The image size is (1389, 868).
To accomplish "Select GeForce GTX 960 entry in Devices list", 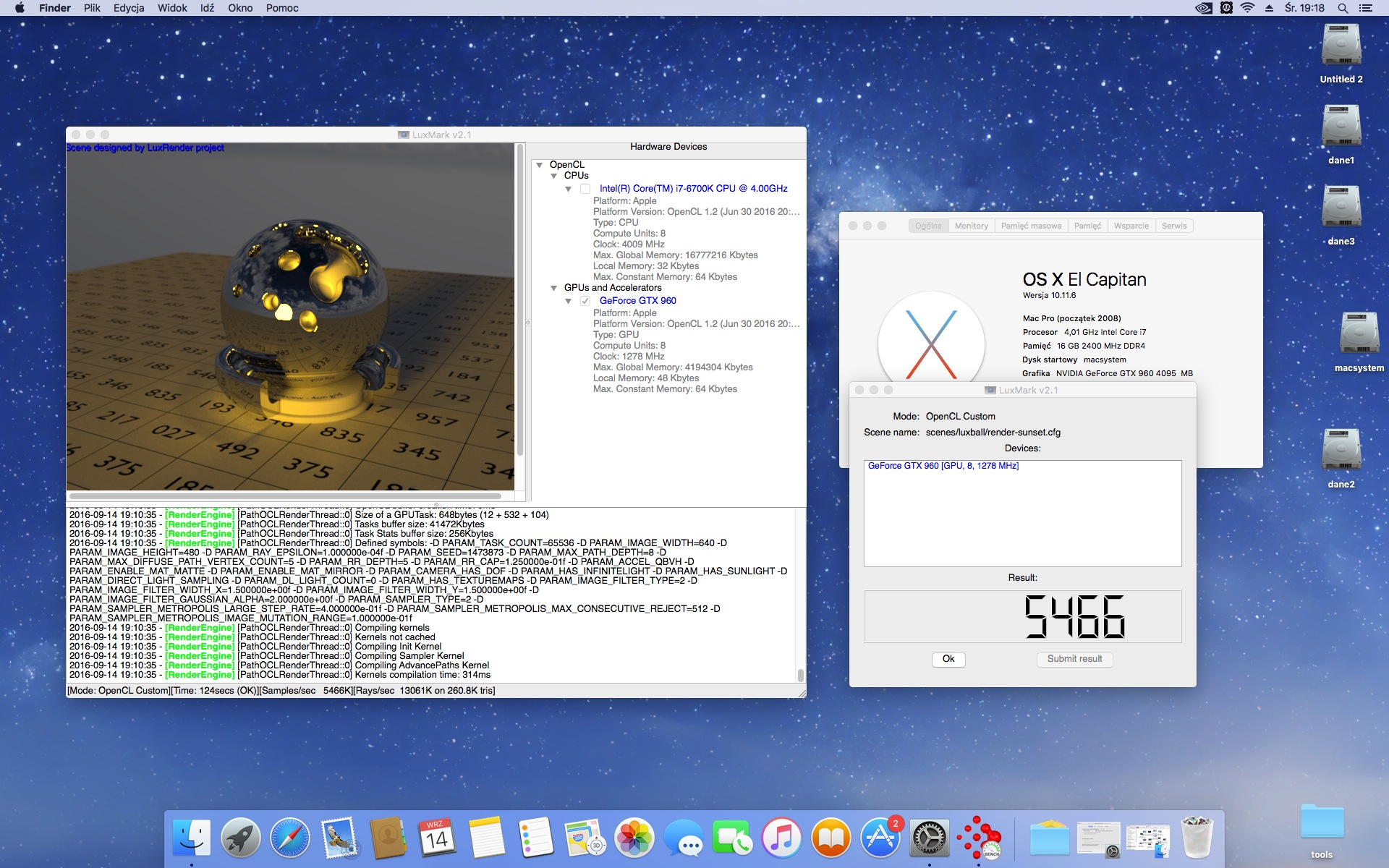I will (943, 466).
